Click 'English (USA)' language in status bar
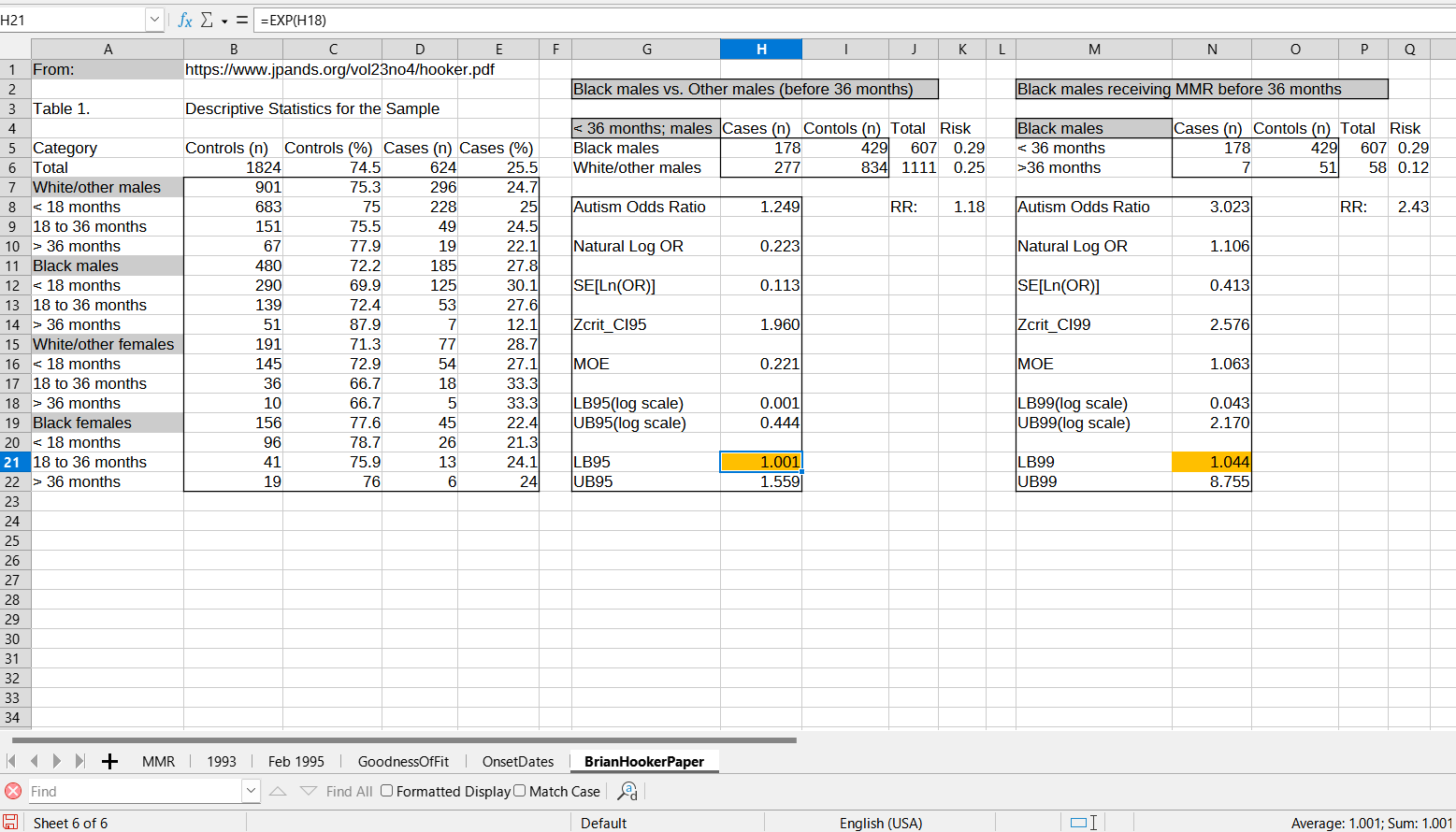1456x832 pixels. 880,823
